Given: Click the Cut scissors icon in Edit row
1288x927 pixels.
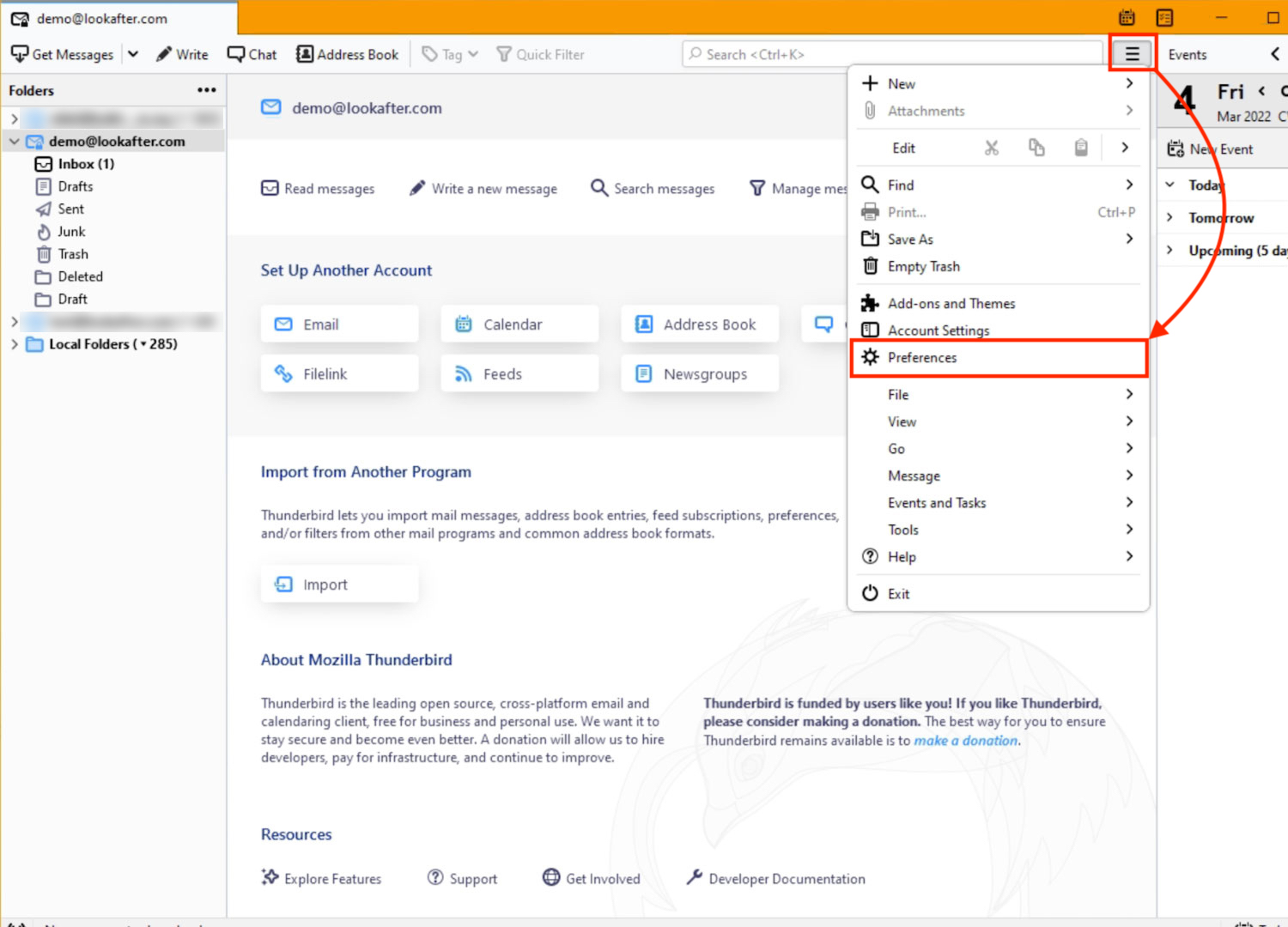Looking at the screenshot, I should (992, 148).
